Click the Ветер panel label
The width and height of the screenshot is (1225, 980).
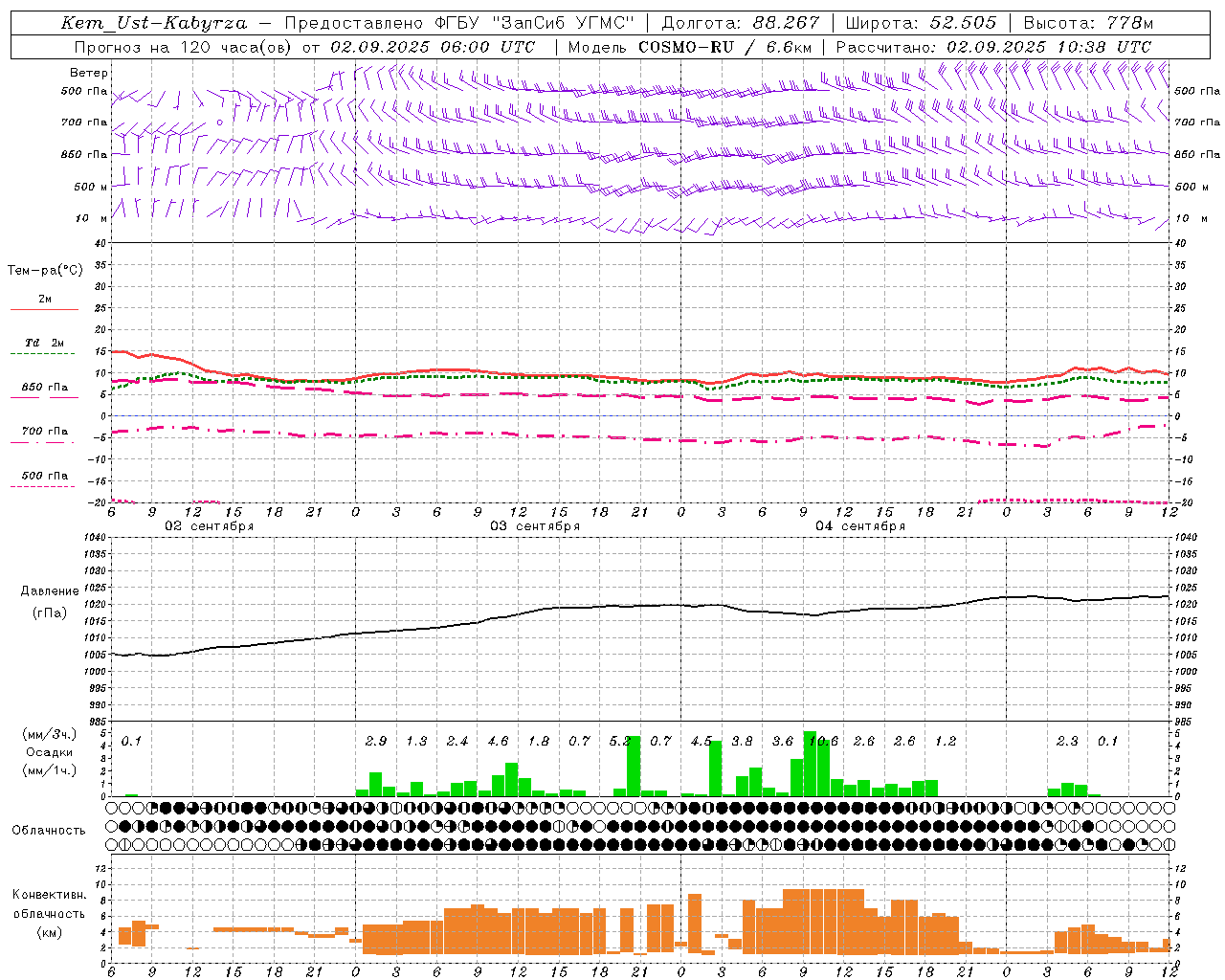coord(89,73)
